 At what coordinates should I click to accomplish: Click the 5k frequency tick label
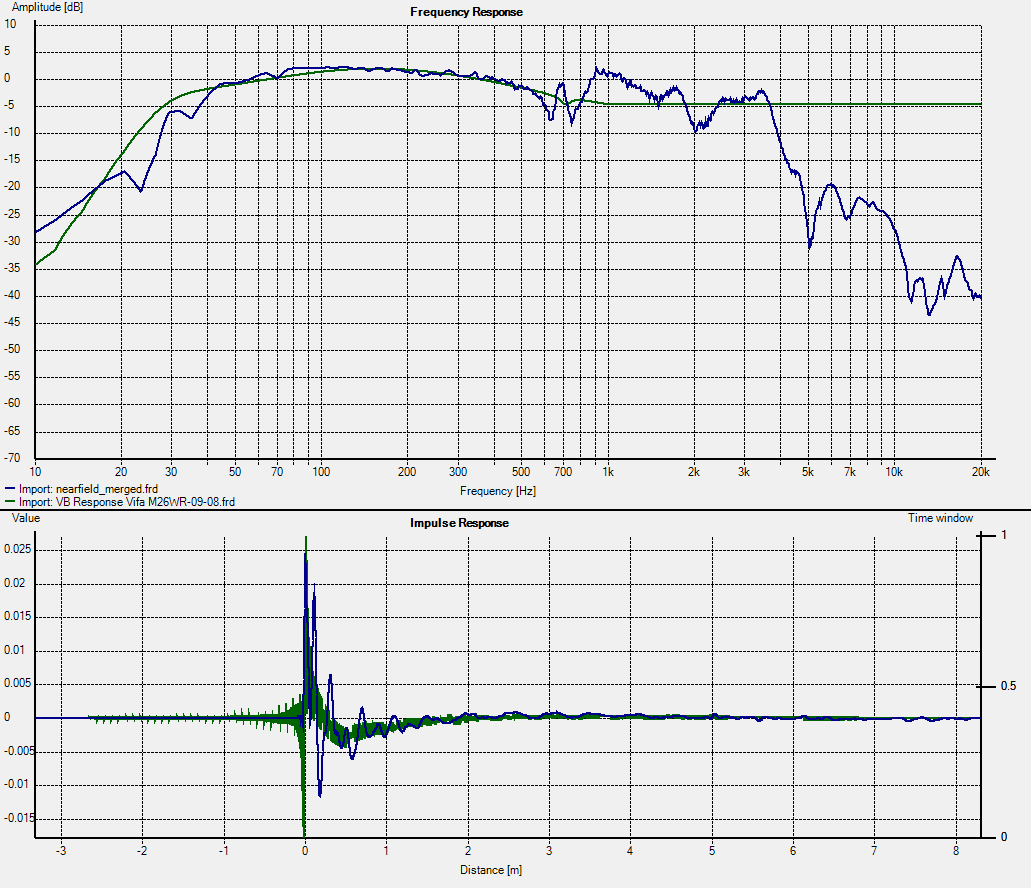coord(807,472)
